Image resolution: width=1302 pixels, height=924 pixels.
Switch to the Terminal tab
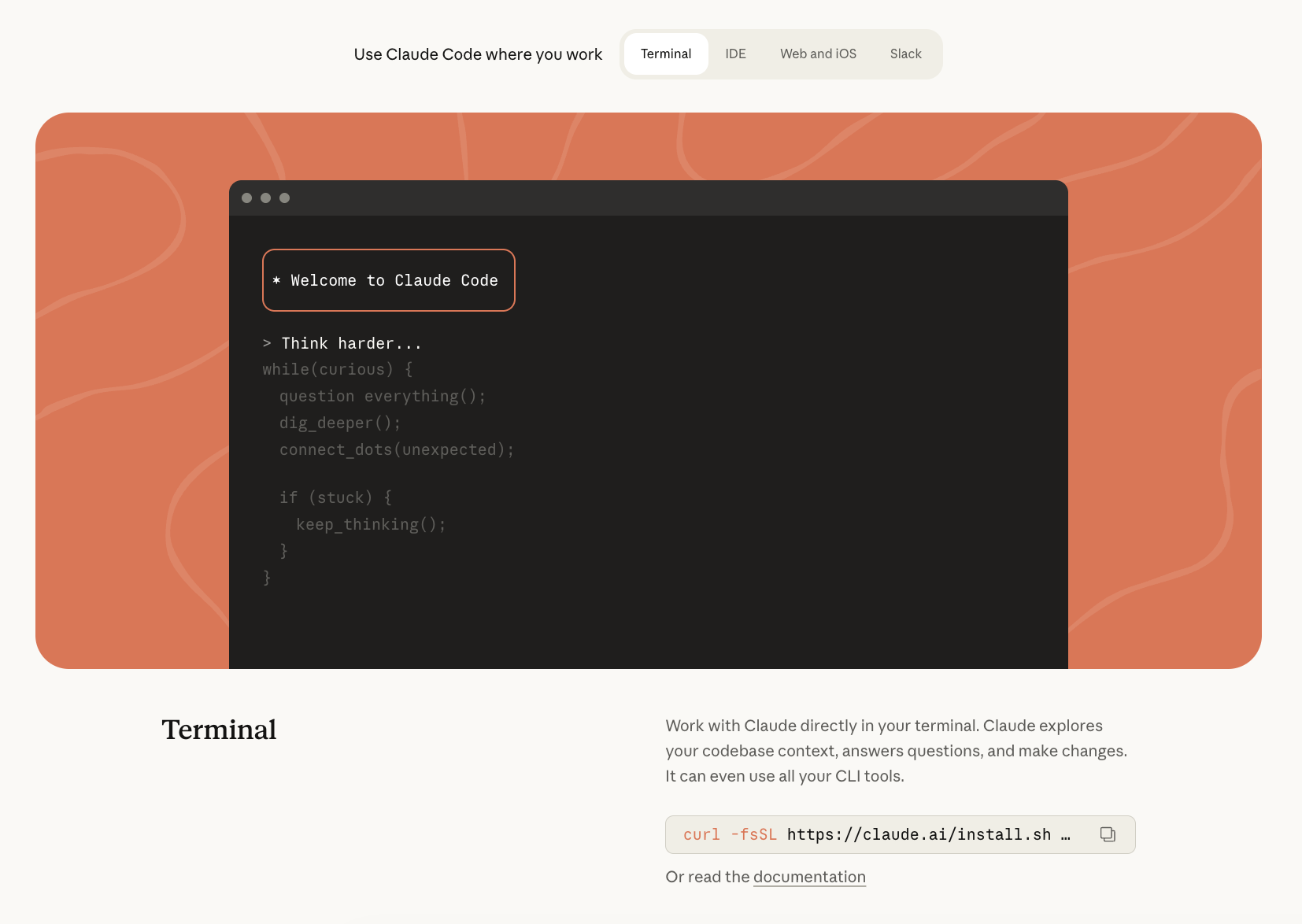665,54
